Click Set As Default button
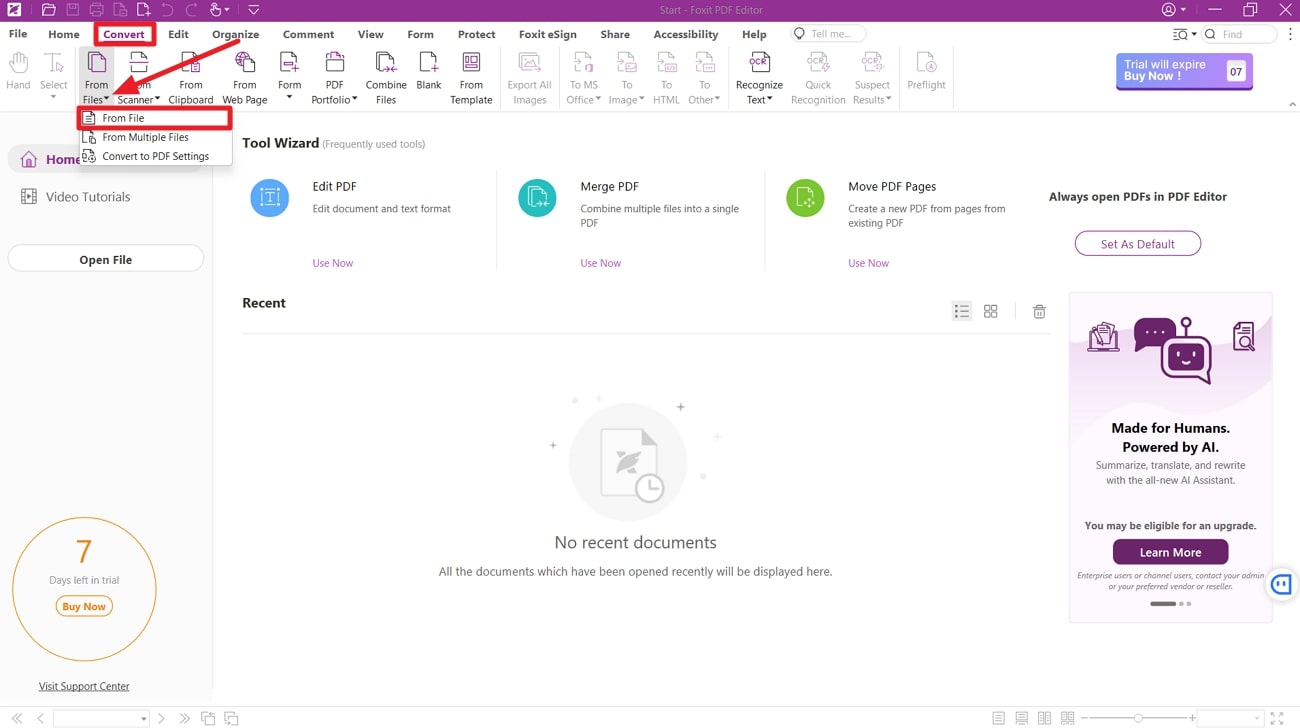This screenshot has width=1300, height=728. point(1137,244)
